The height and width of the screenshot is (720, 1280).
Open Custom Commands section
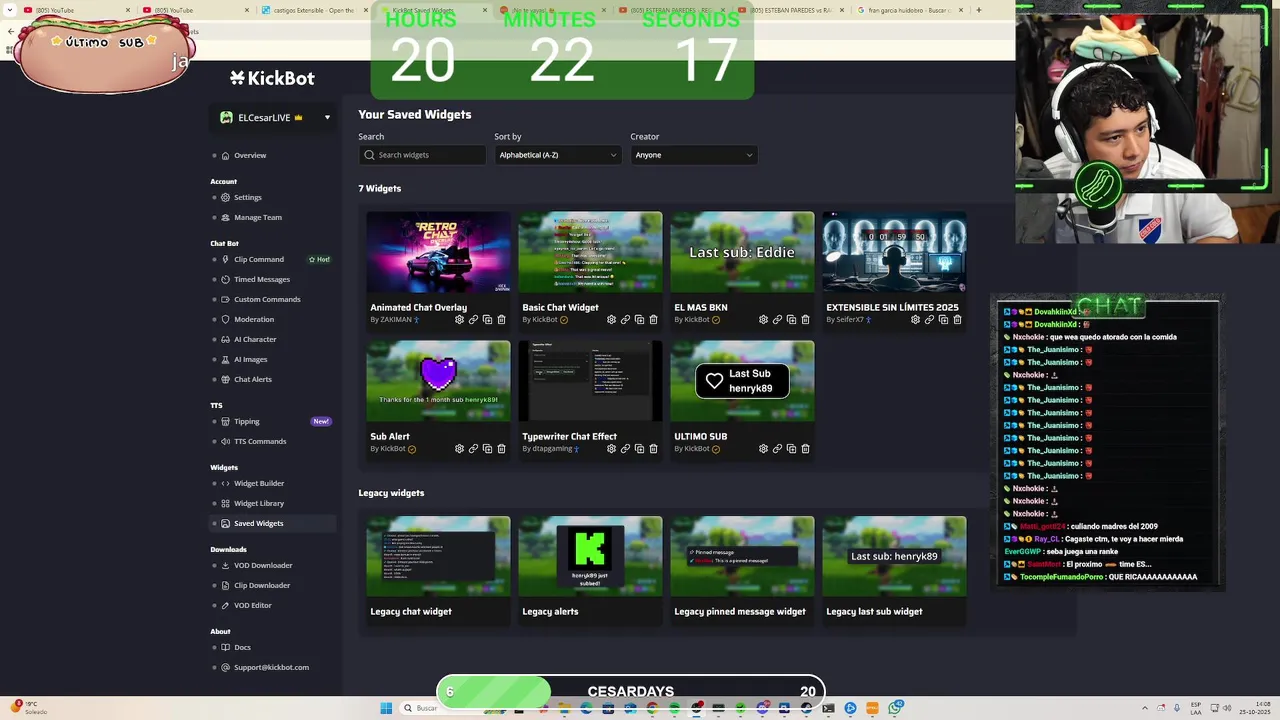coord(267,300)
